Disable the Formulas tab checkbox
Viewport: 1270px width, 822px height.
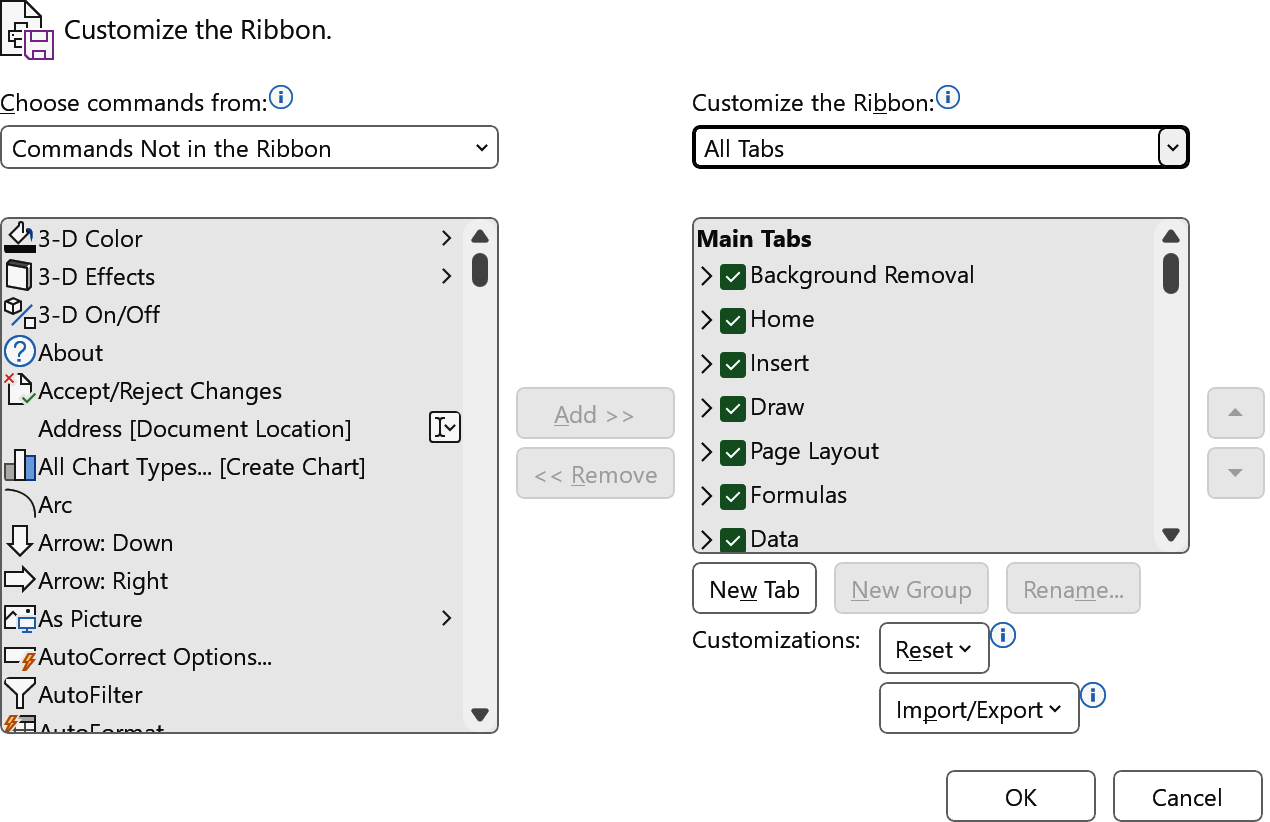(x=733, y=496)
